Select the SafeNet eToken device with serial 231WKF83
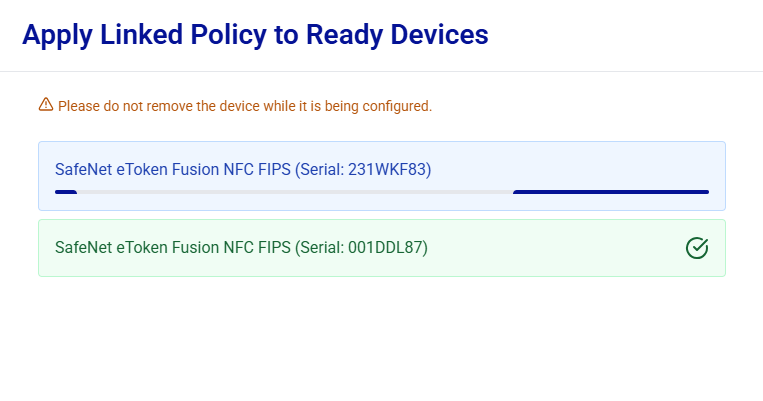Viewport: 763px width, 401px height. click(x=243, y=170)
